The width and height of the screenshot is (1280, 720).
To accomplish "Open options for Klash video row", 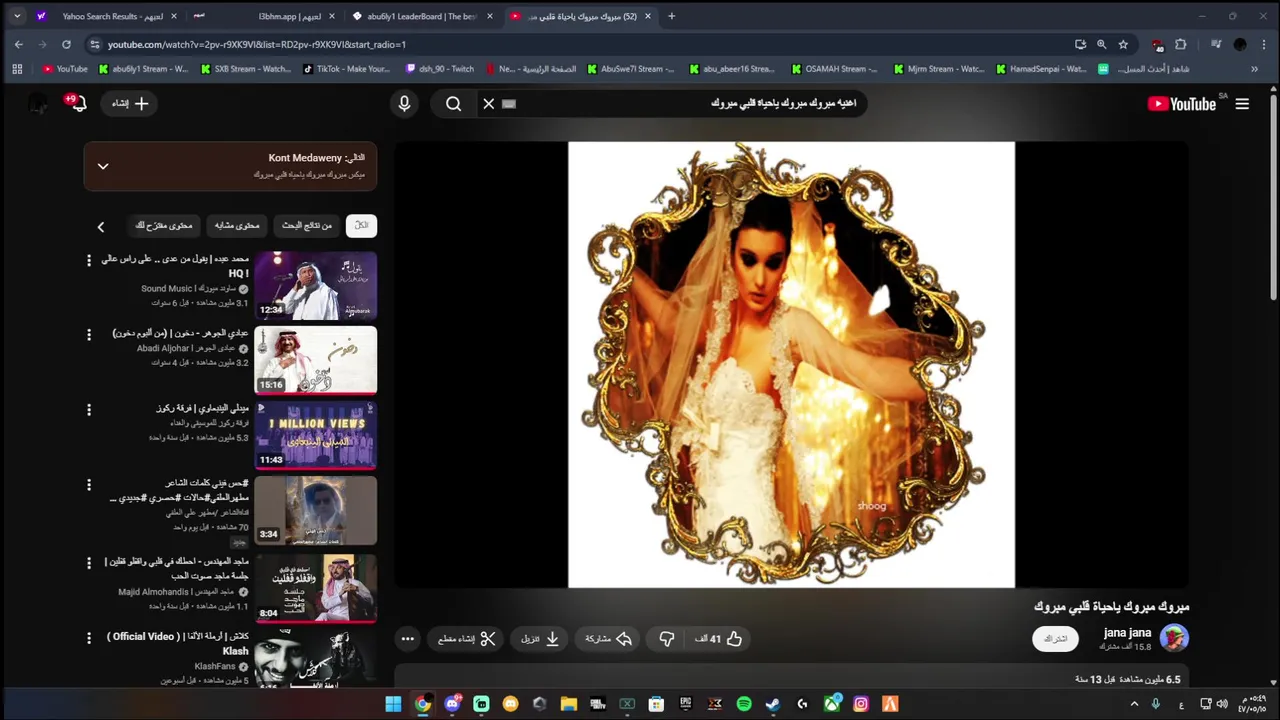I will click(89, 638).
